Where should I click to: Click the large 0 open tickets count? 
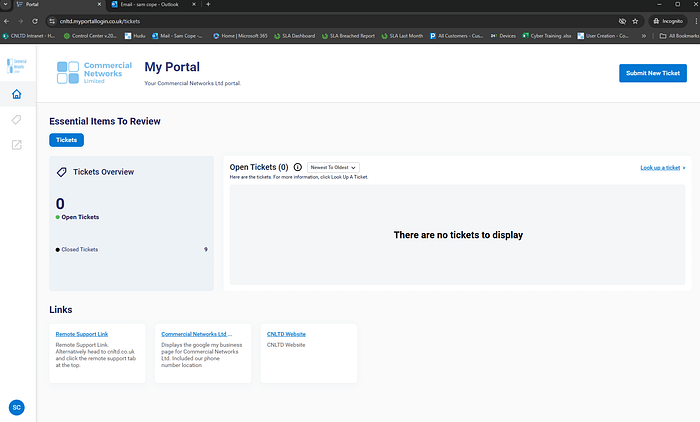coord(60,204)
